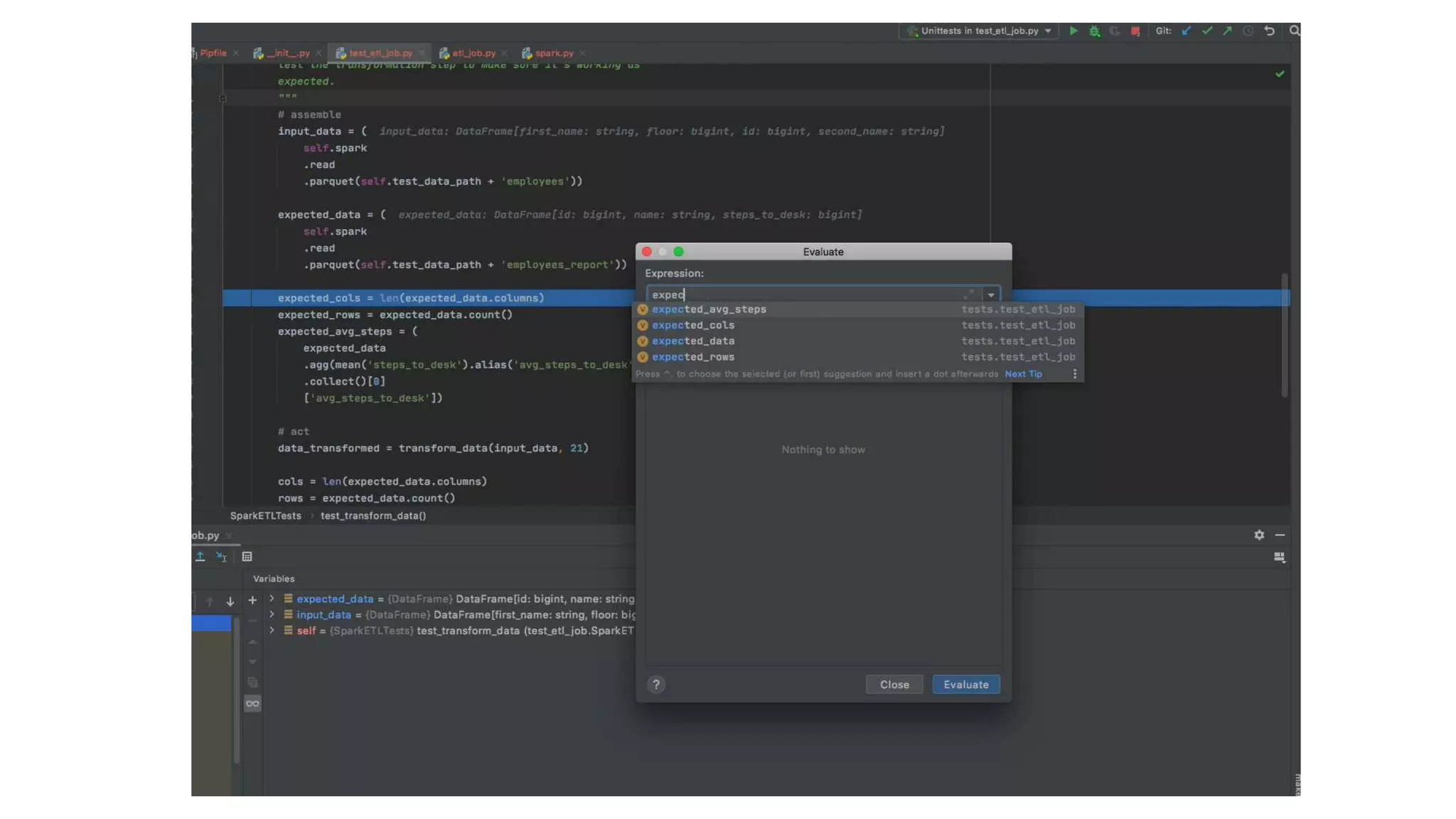1456x819 pixels.
Task: Commit changes using Git checkmark icon
Action: pos(1207,31)
